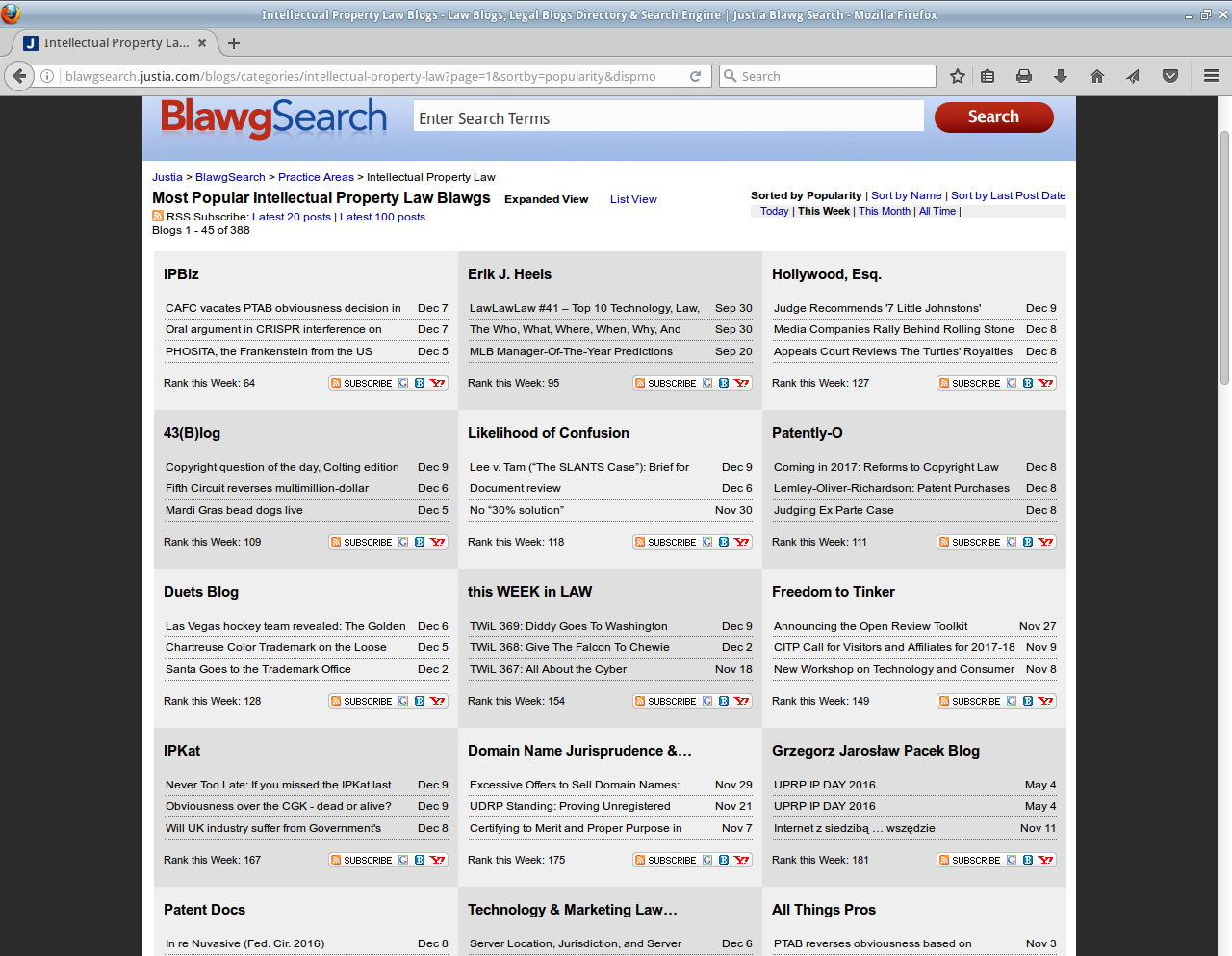Open BlawgSearch breadcrumb link
The image size is (1232, 956).
coord(230,177)
